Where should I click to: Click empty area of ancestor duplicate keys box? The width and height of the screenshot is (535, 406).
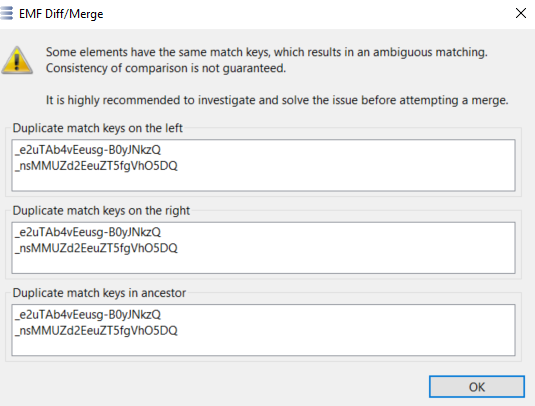coord(341,334)
